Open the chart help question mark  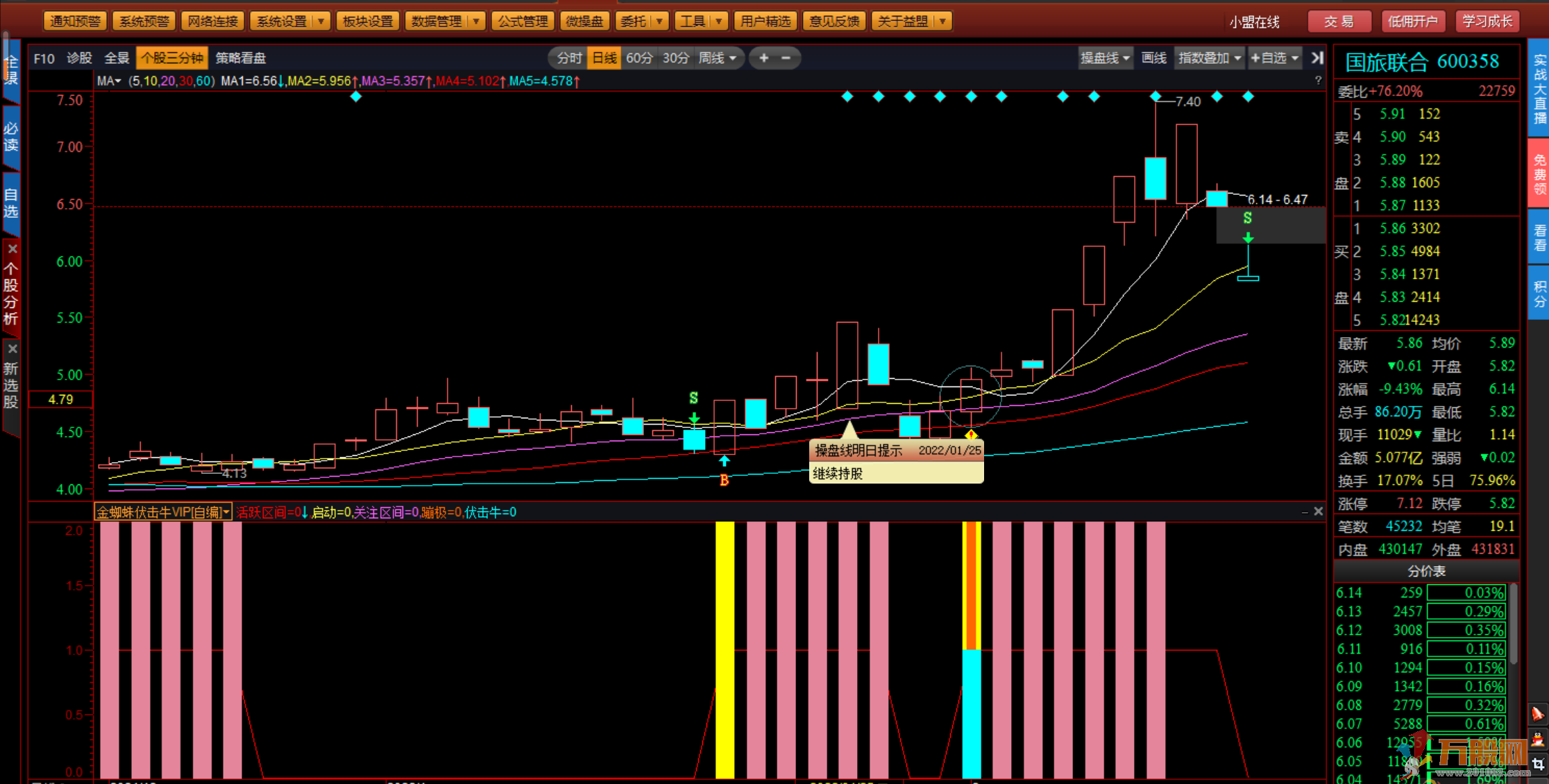click(x=1318, y=80)
